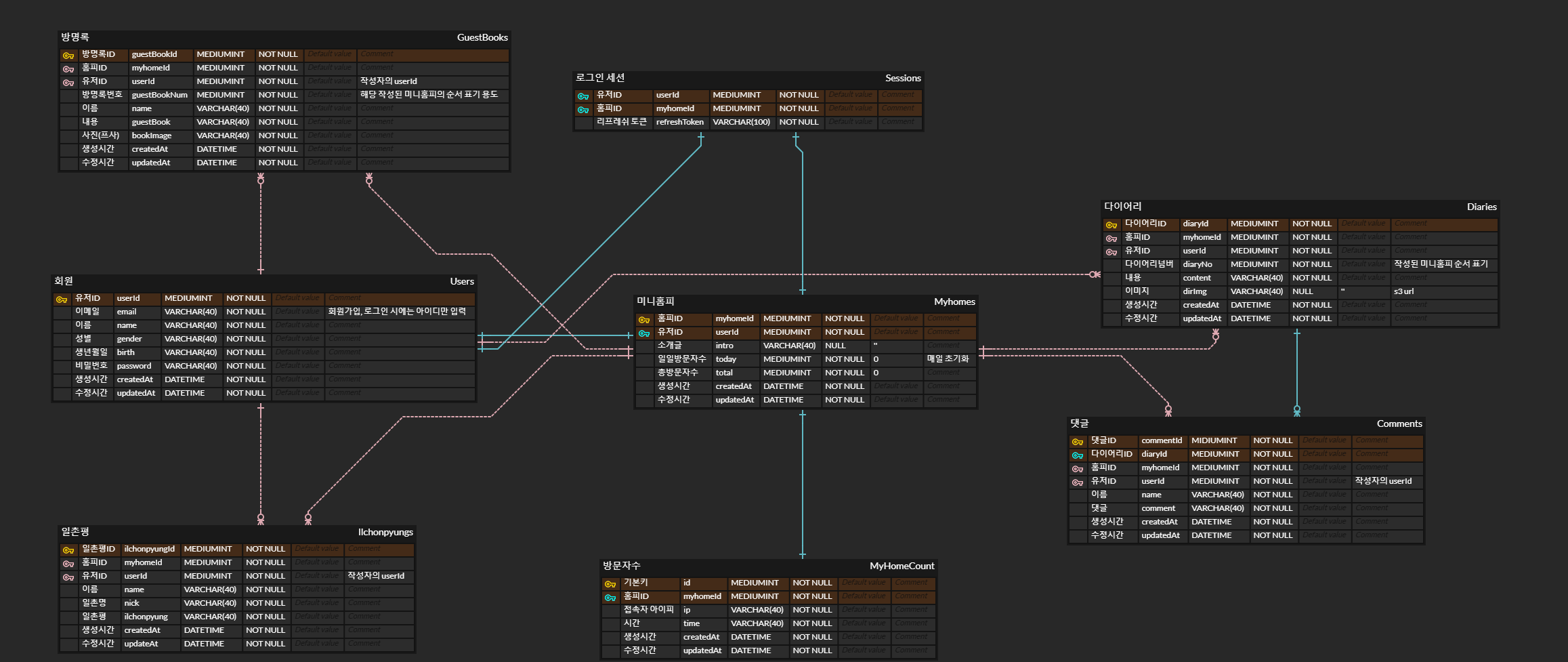
Task: Click the gold key icon beside commentId
Action: tap(1078, 441)
